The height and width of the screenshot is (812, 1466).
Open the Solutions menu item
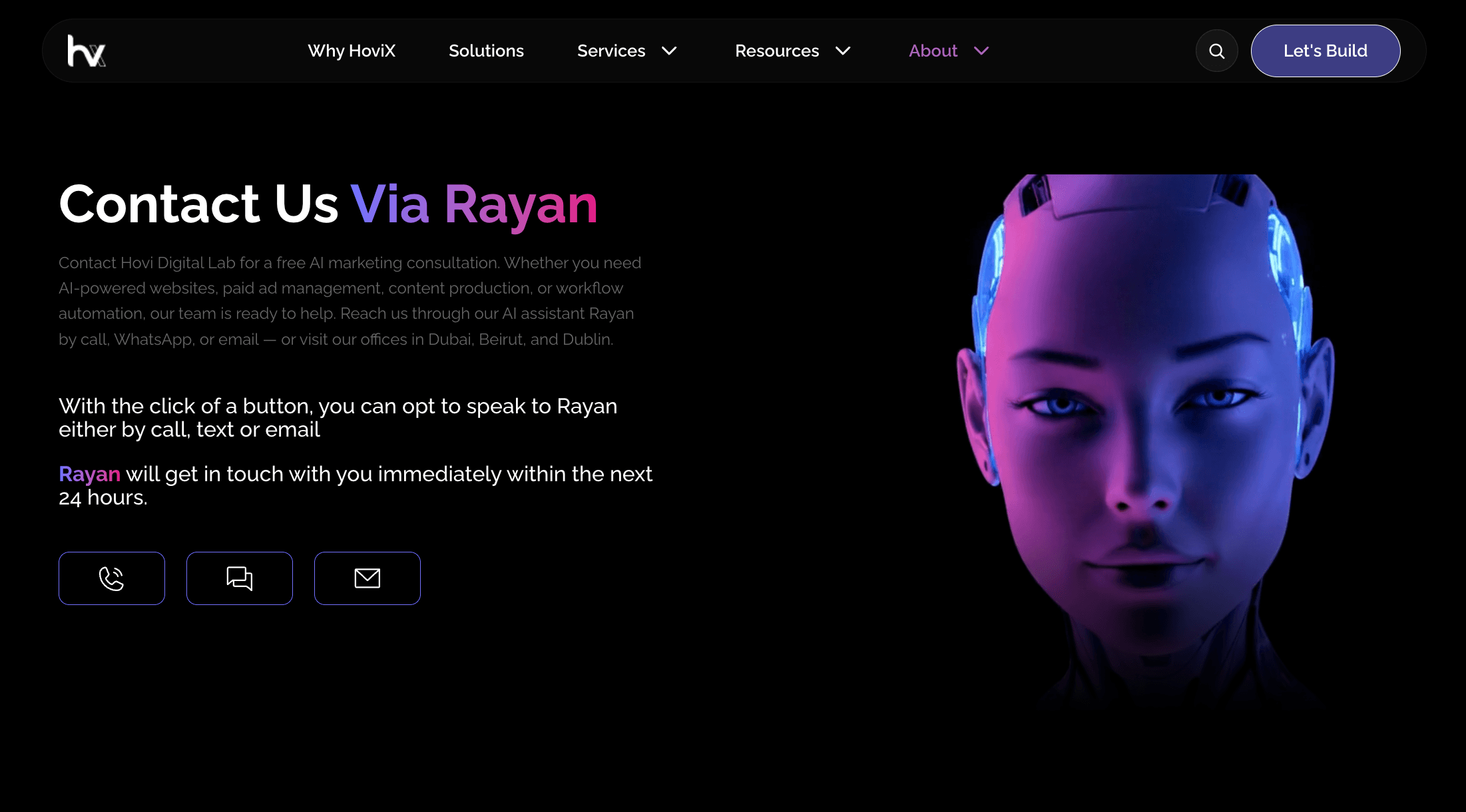(x=486, y=51)
